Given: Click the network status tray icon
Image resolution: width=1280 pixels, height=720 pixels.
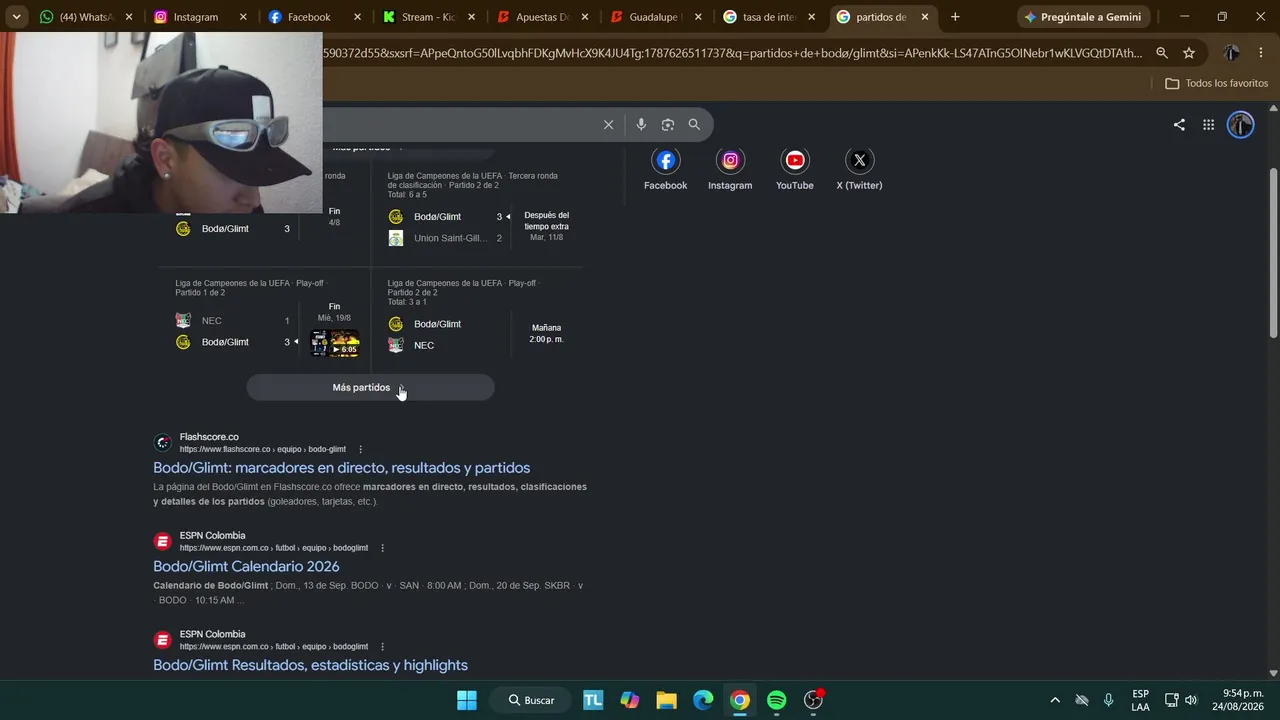Looking at the screenshot, I should 1171,700.
